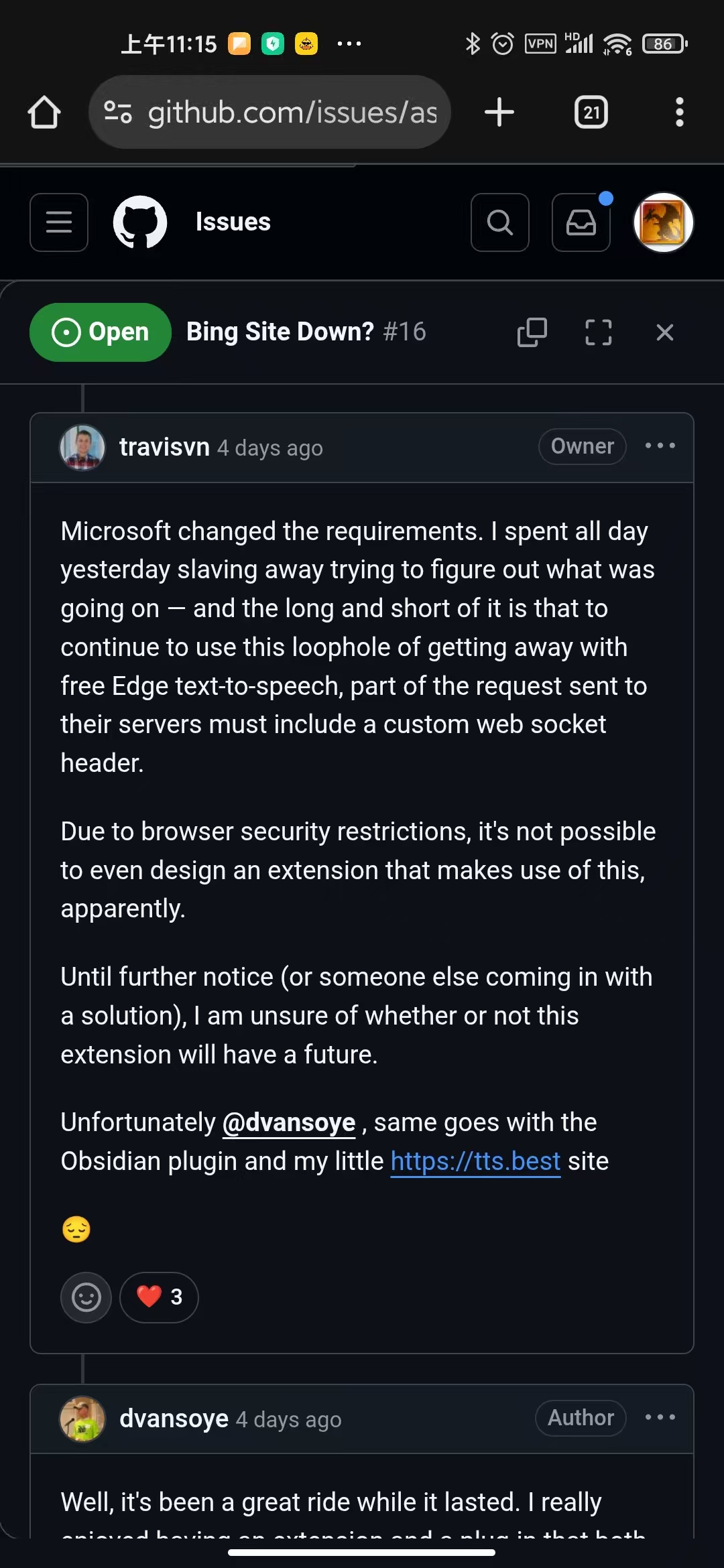Open GitHub hamburger navigation menu

59,222
